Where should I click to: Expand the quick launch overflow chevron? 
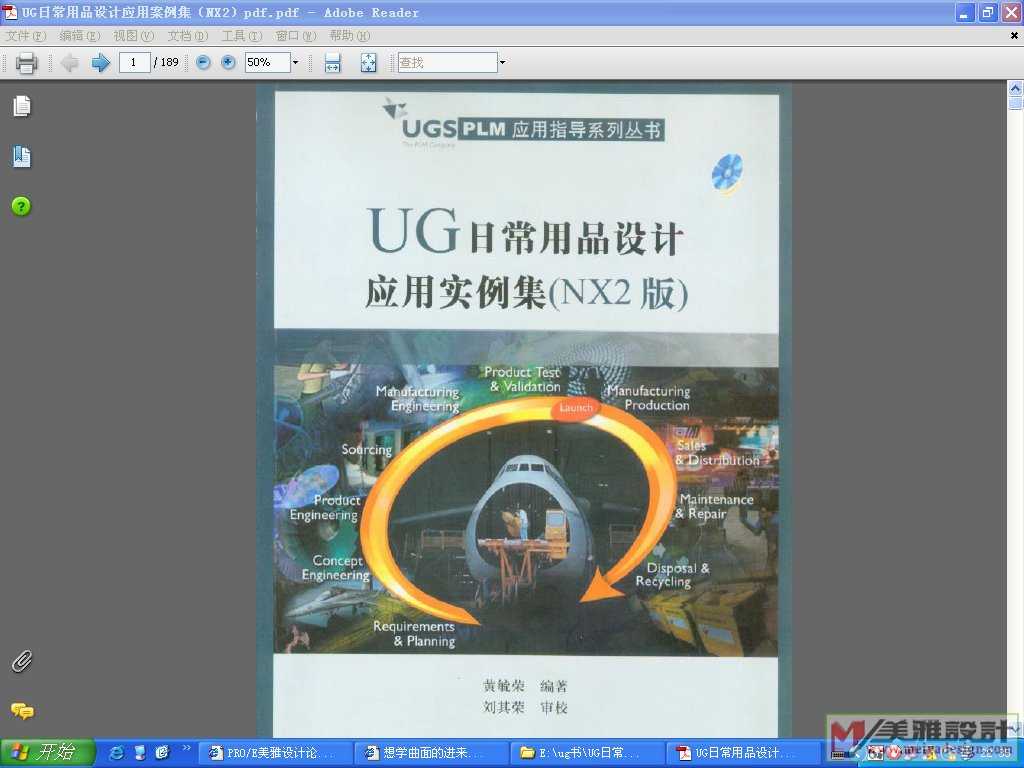(186, 748)
